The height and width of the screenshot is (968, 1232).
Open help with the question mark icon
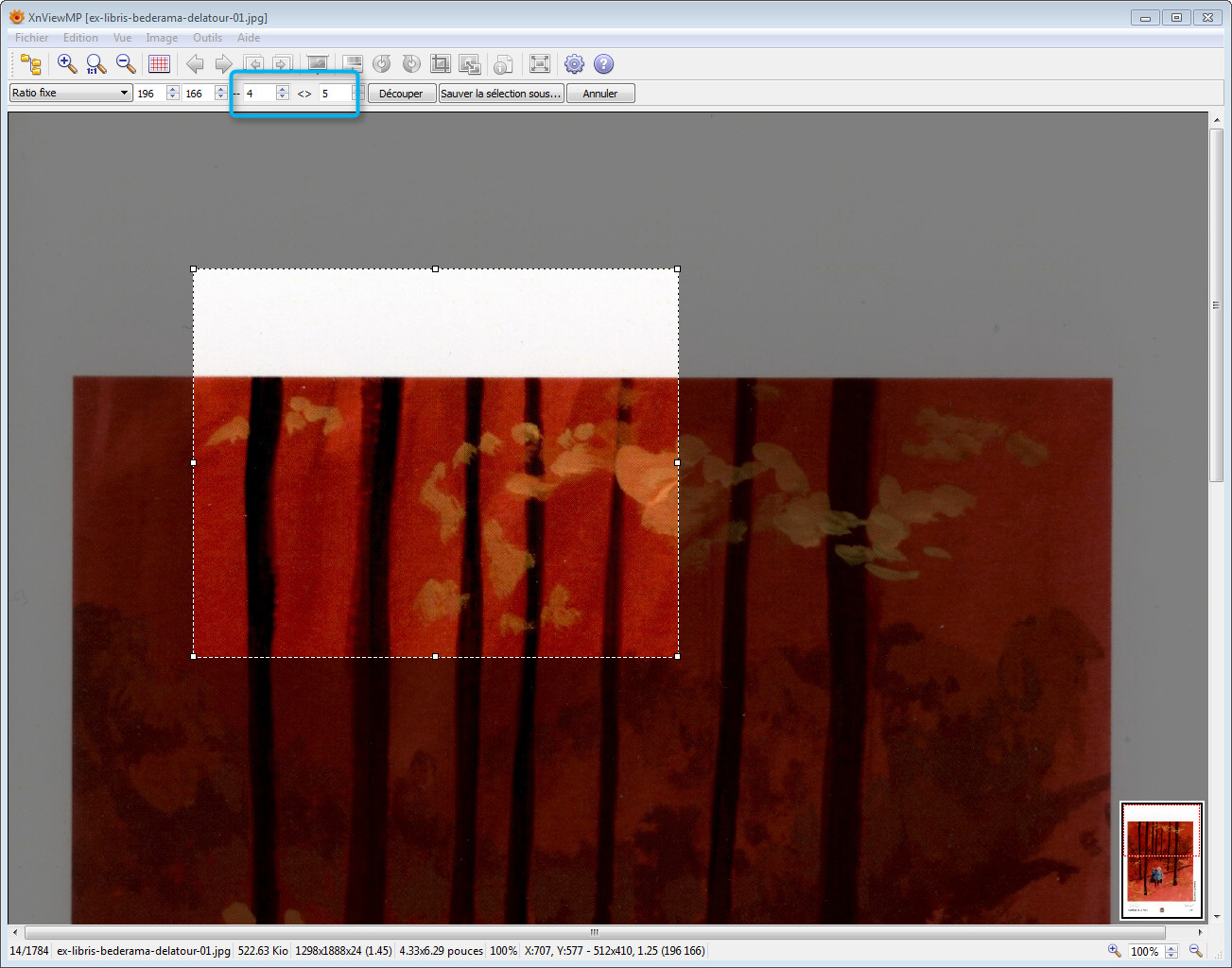click(603, 64)
